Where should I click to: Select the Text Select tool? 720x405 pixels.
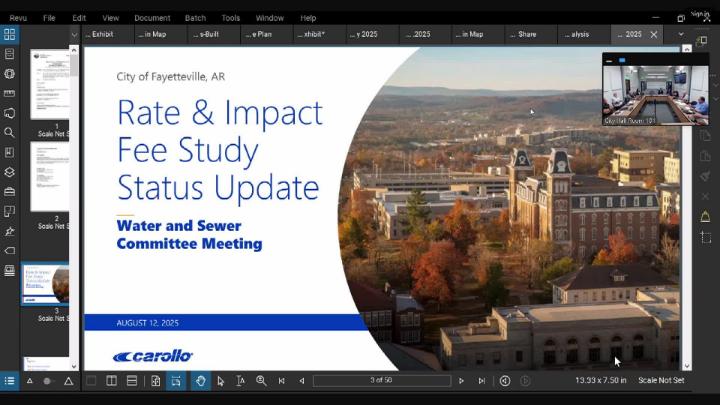[x=241, y=381]
